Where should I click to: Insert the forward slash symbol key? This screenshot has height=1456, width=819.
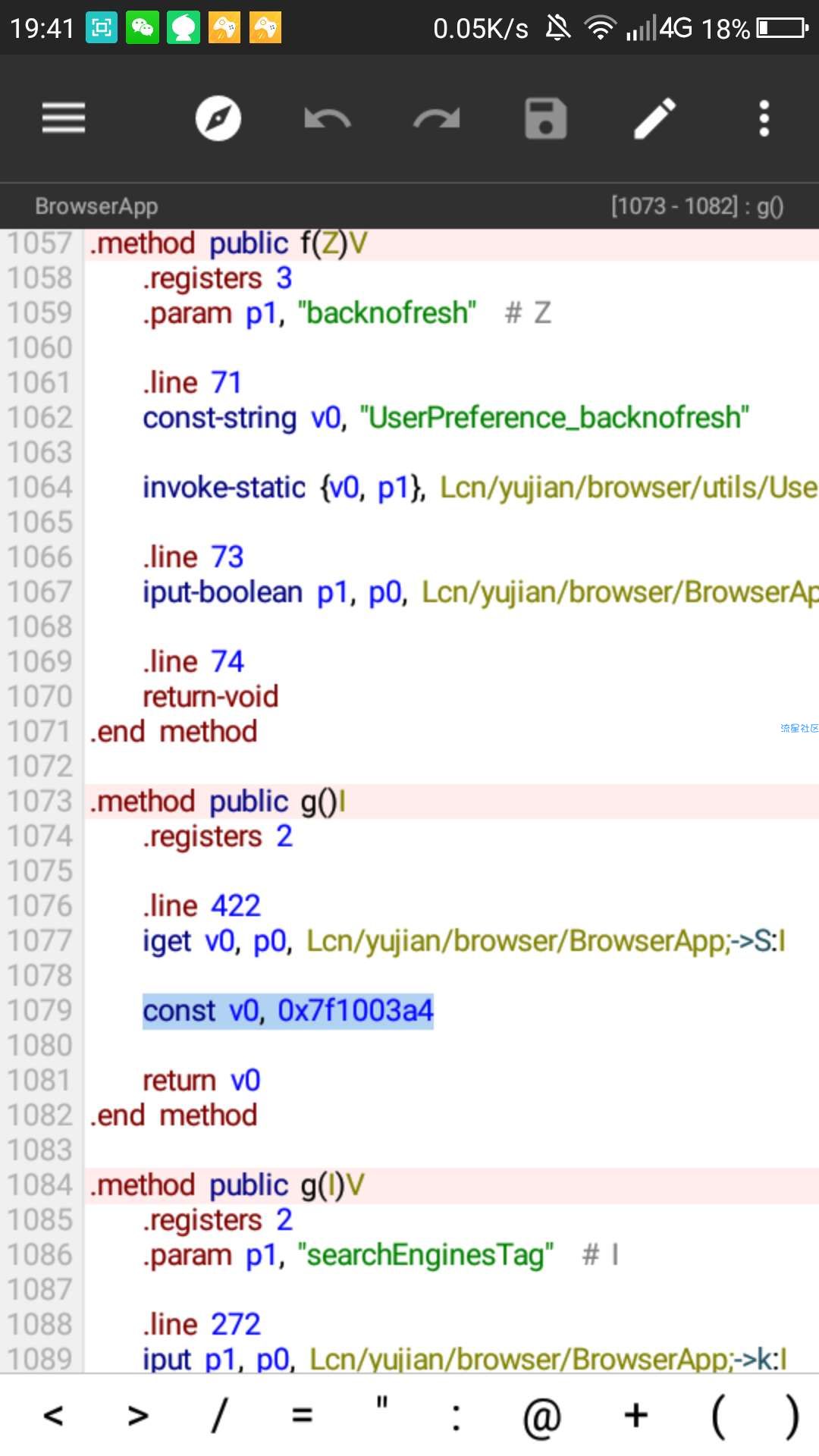pyautogui.click(x=219, y=1415)
